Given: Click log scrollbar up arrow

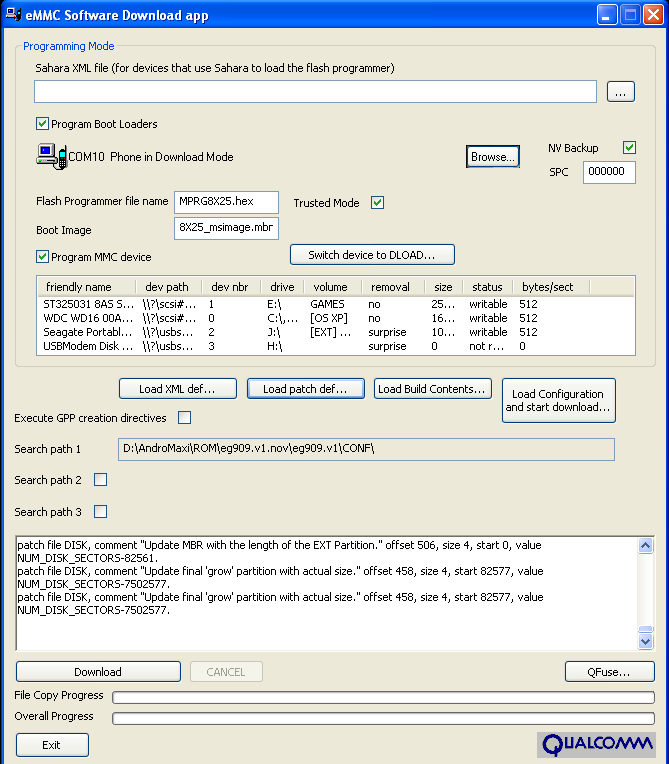Looking at the screenshot, I should (646, 545).
